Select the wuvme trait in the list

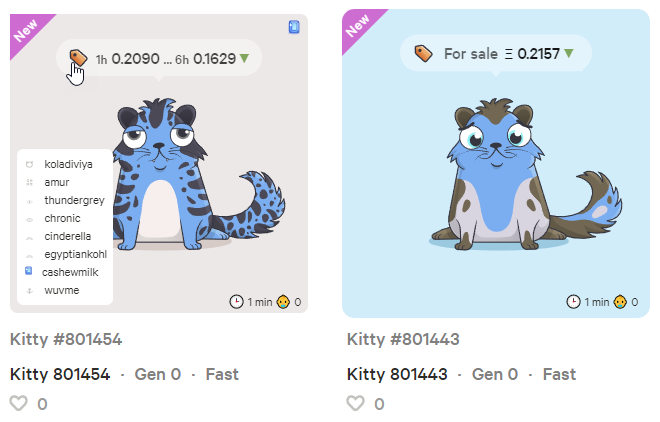click(60, 290)
